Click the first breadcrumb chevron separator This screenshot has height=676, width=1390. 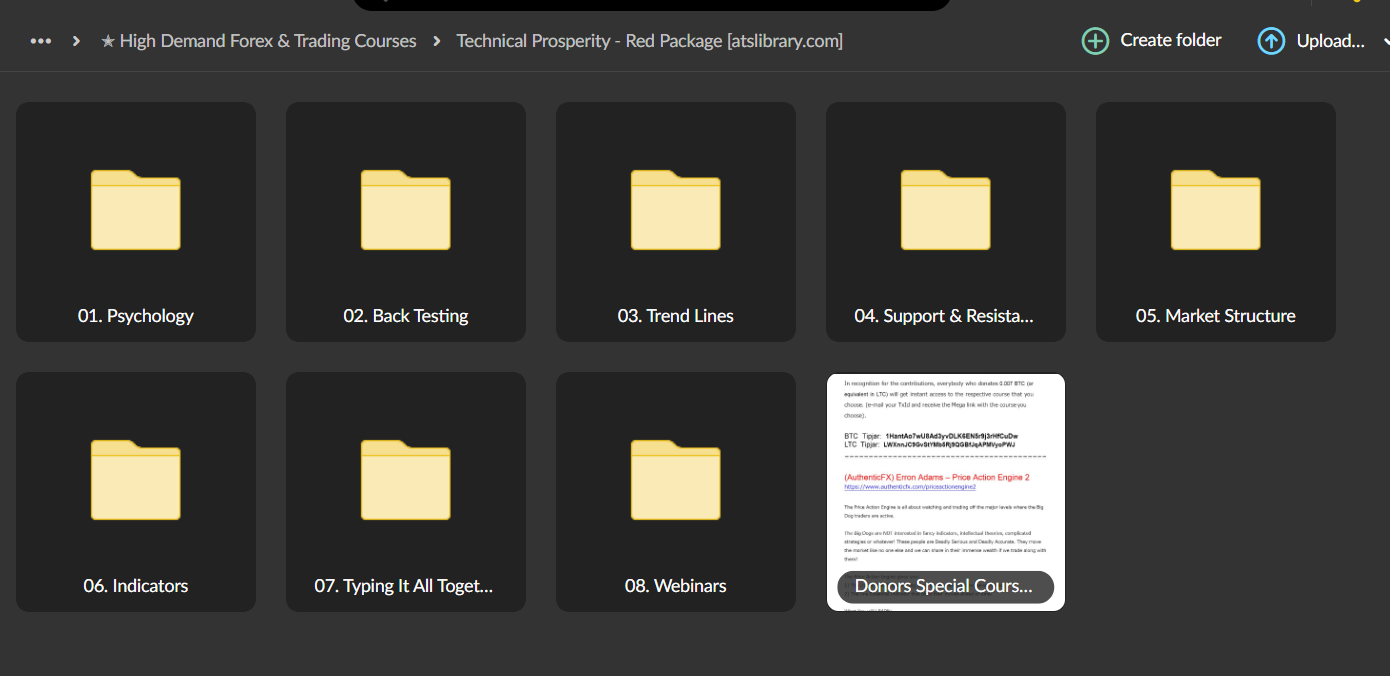[75, 41]
